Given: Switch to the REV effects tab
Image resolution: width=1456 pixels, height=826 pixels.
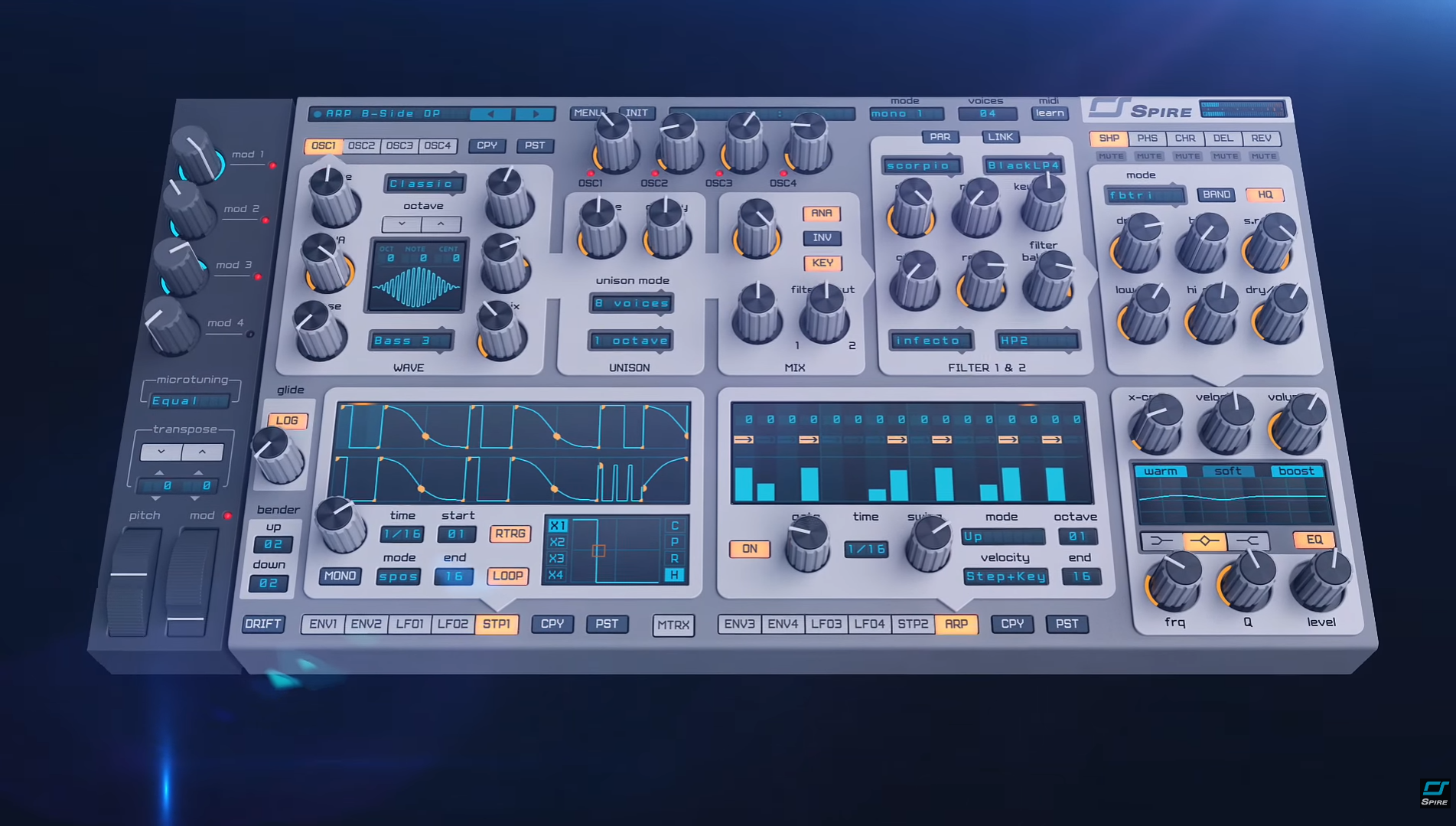Looking at the screenshot, I should point(1261,139).
